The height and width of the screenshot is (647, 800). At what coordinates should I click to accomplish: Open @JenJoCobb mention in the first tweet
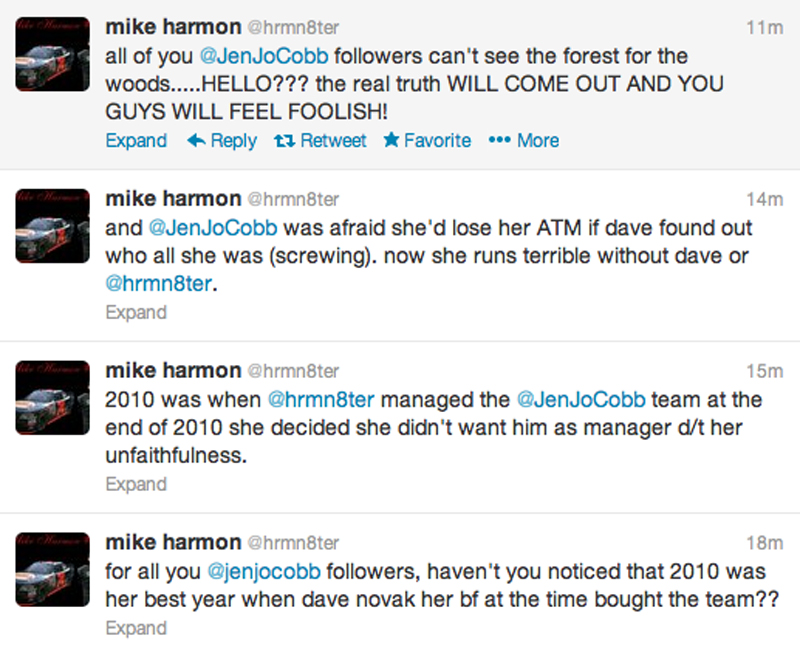pyautogui.click(x=265, y=55)
